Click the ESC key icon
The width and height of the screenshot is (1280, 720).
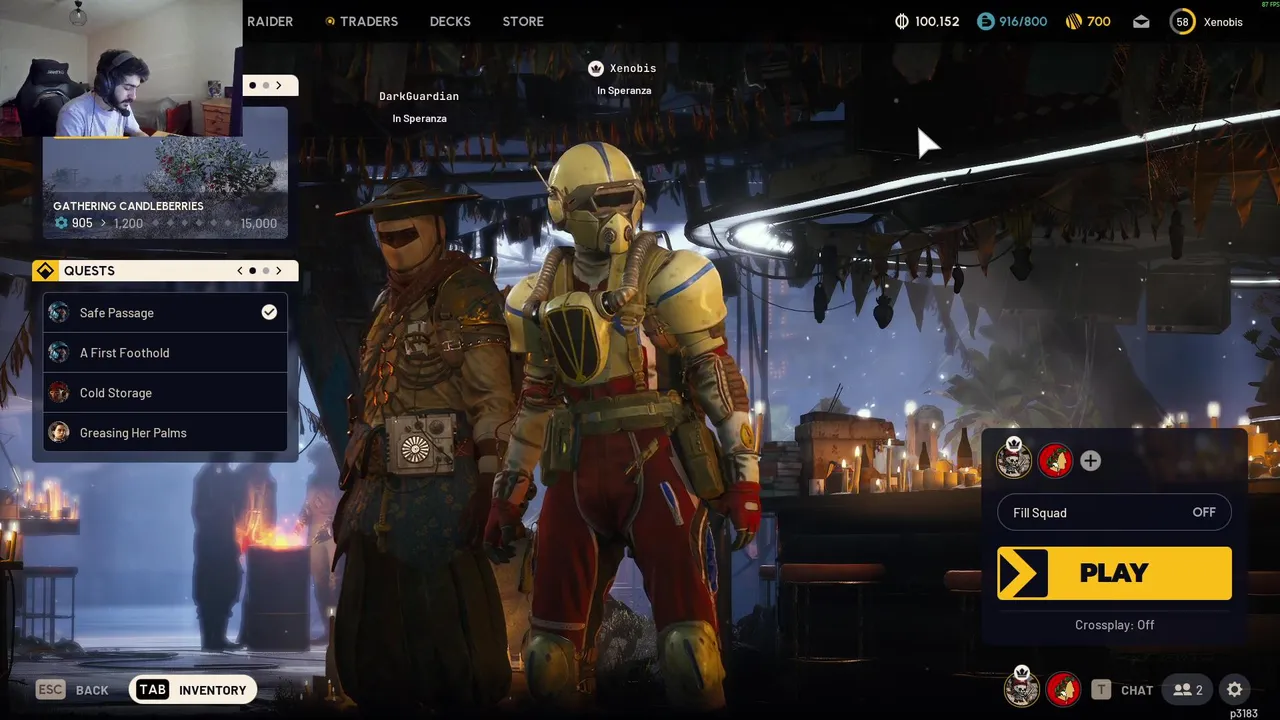51,690
